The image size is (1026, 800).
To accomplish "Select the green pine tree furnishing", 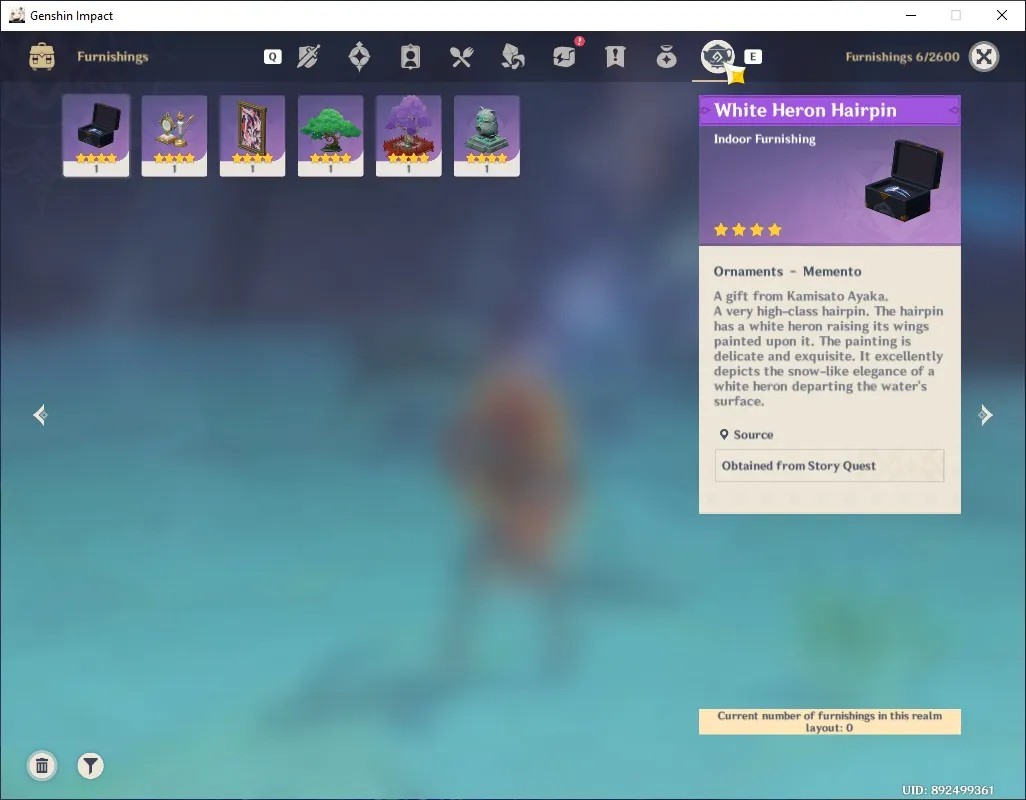I will [x=330, y=135].
